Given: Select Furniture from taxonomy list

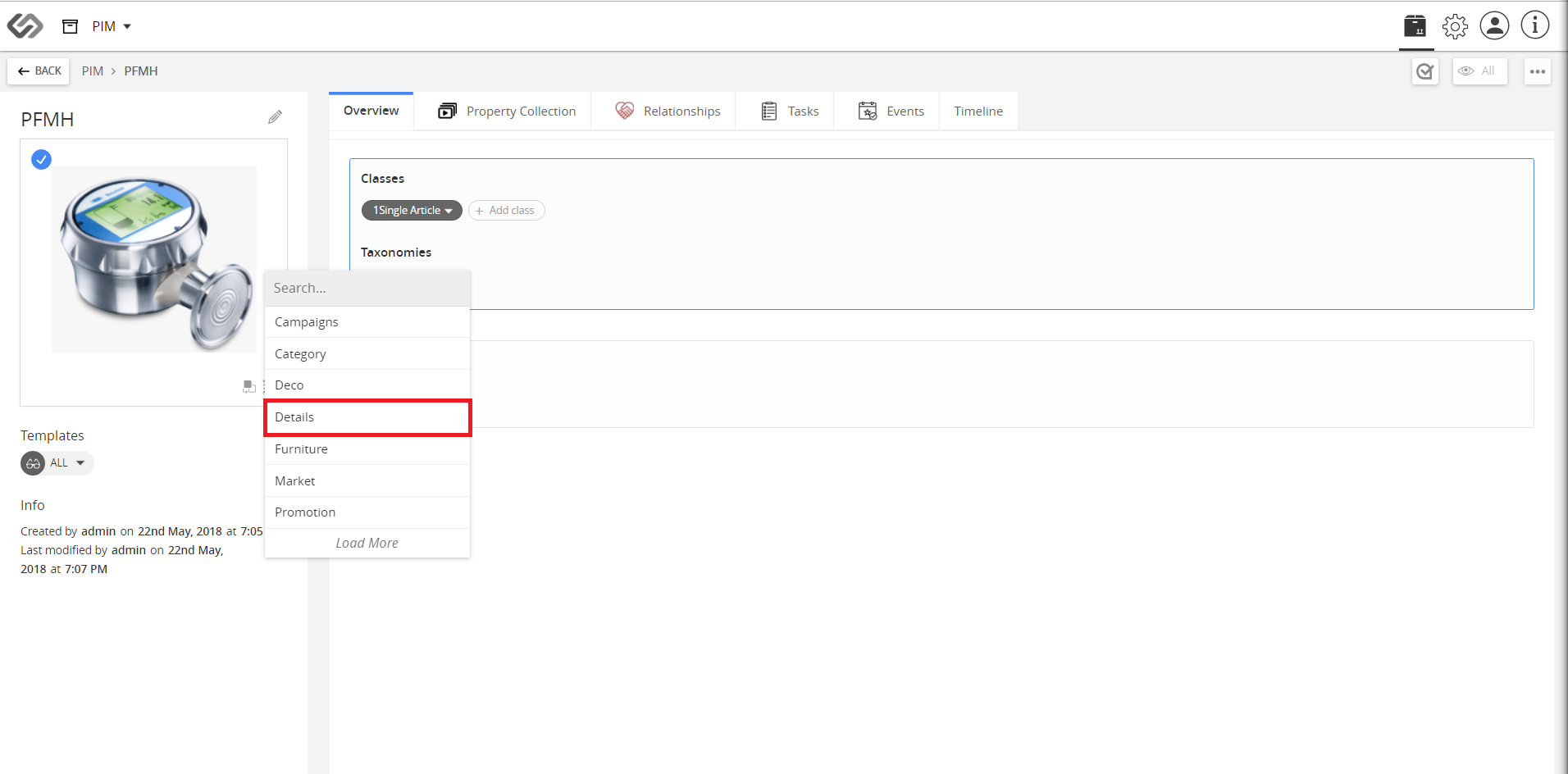Looking at the screenshot, I should (367, 449).
